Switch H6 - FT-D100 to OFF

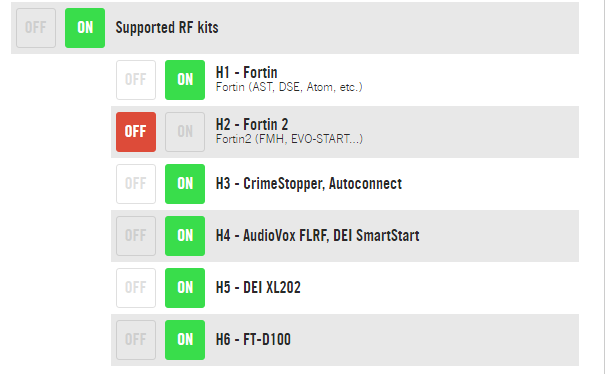[136, 340]
